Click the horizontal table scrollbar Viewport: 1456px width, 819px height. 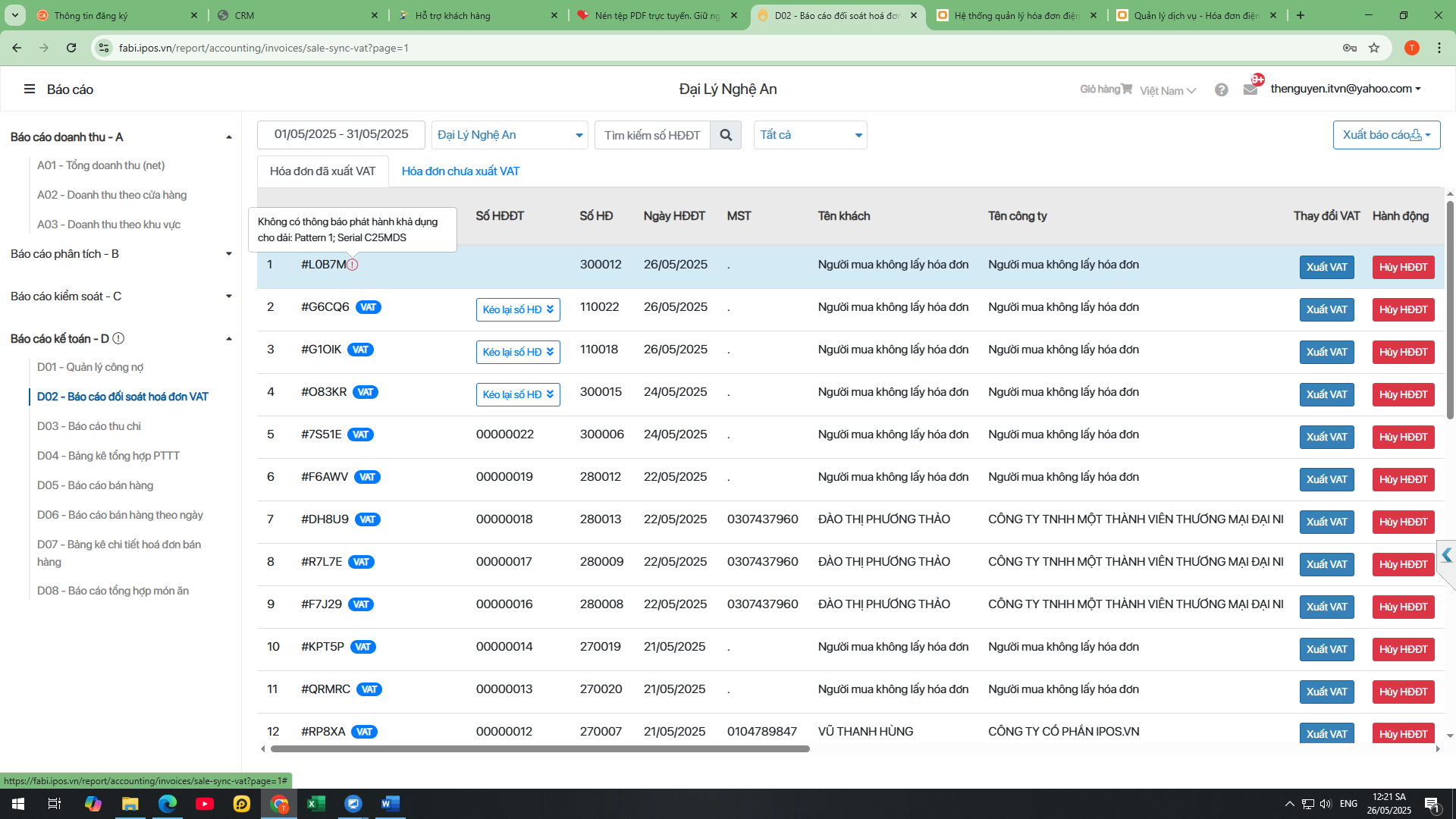click(540, 749)
